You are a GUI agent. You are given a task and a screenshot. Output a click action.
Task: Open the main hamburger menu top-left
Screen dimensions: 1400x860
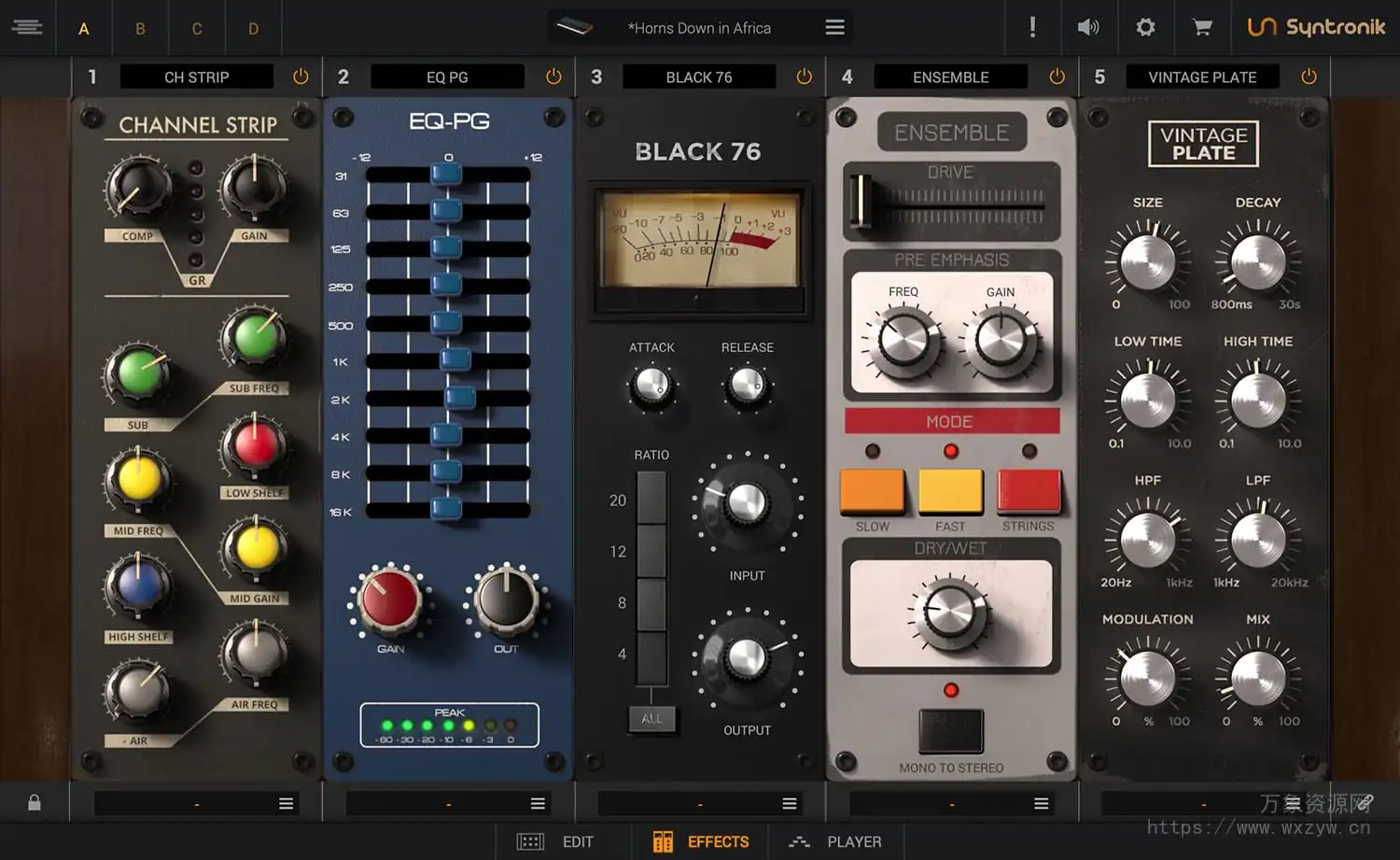[28, 27]
